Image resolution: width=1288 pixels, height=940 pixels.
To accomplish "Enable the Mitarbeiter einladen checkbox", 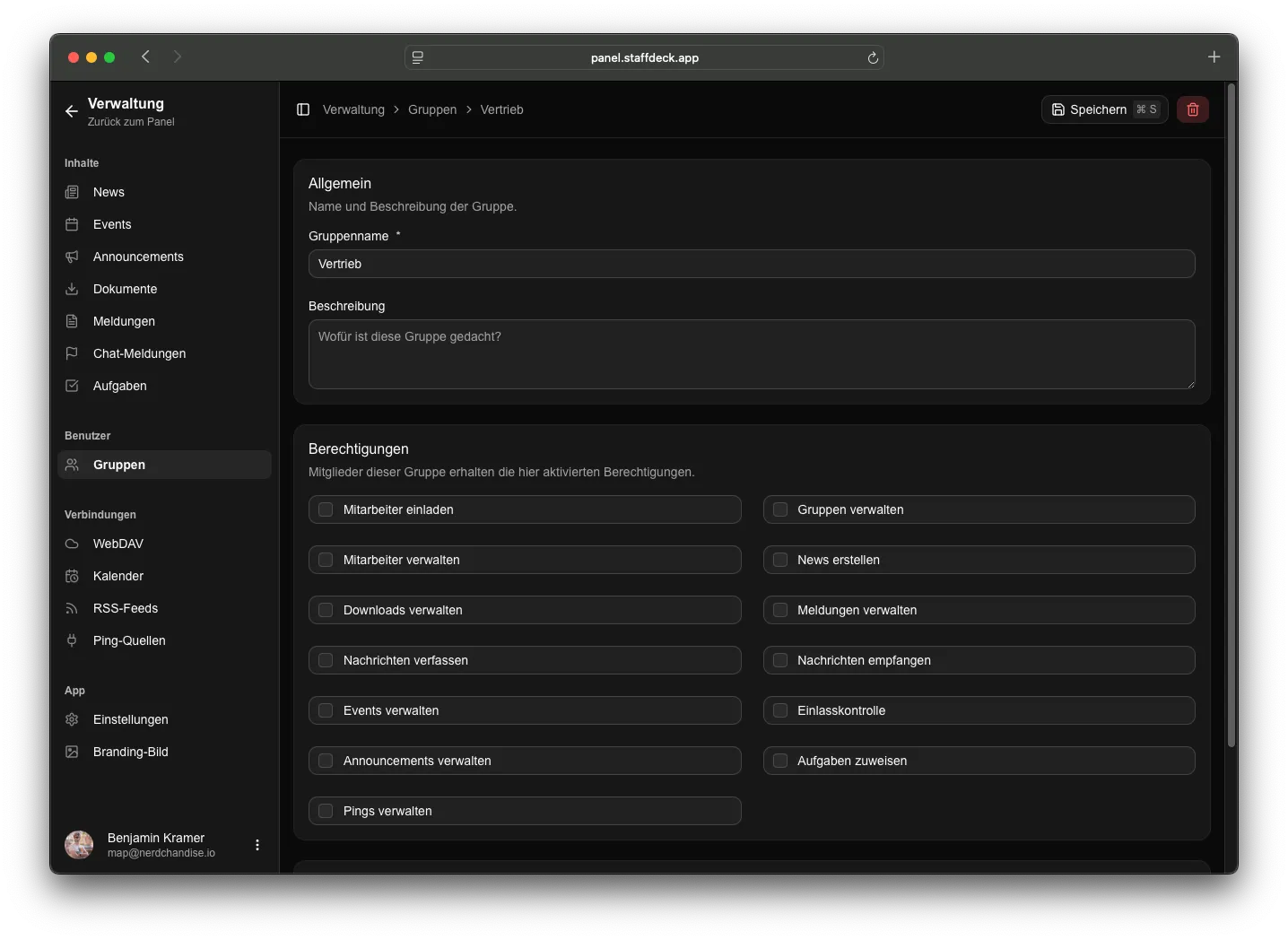I will 326,509.
